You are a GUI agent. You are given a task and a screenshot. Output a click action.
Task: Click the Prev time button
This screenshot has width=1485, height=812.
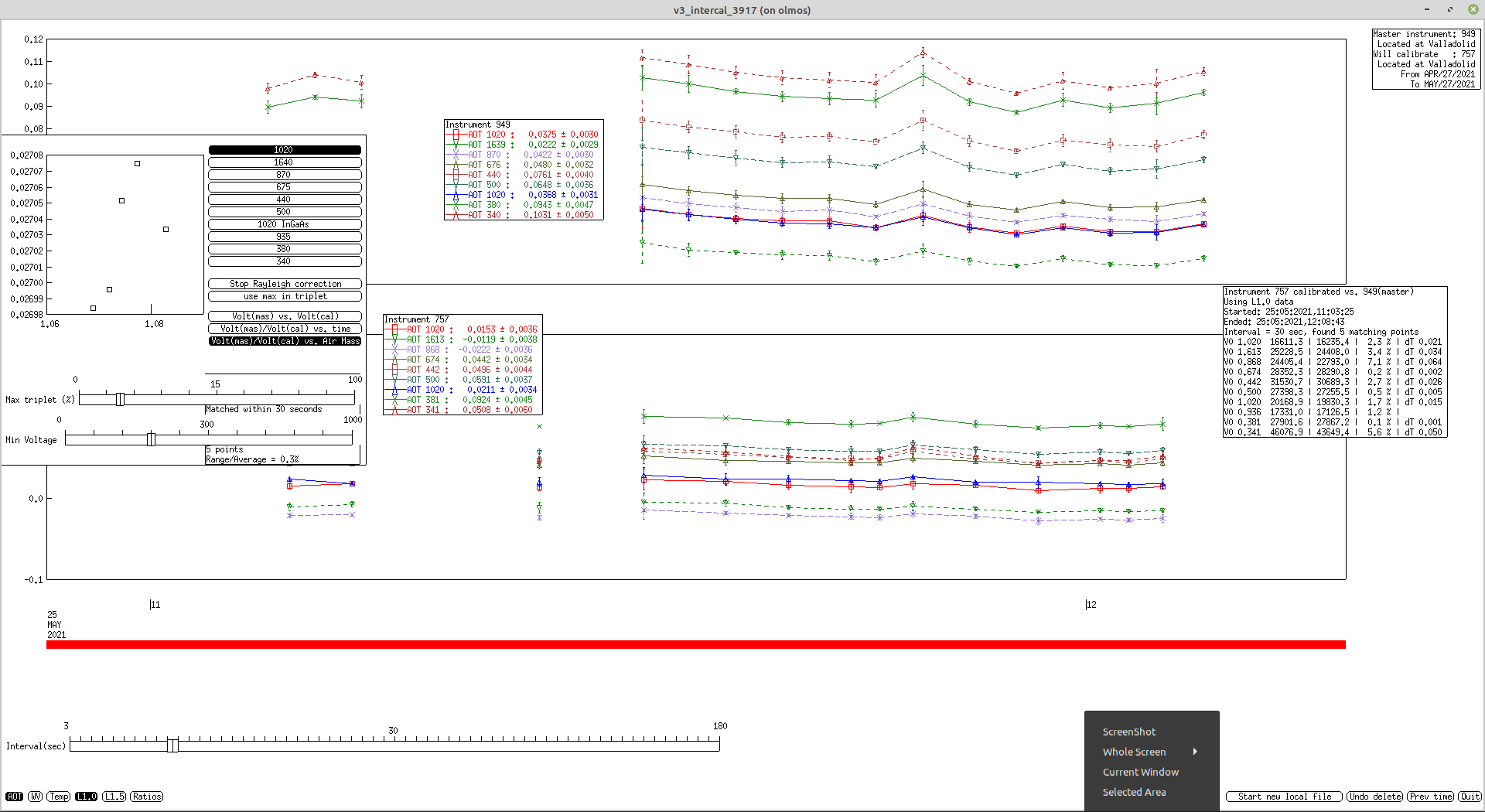(x=1431, y=797)
